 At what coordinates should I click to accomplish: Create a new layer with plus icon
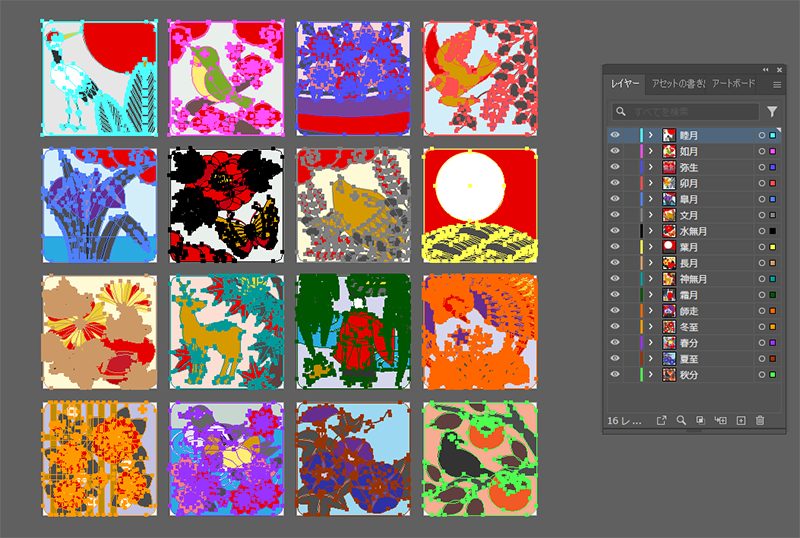tap(741, 421)
